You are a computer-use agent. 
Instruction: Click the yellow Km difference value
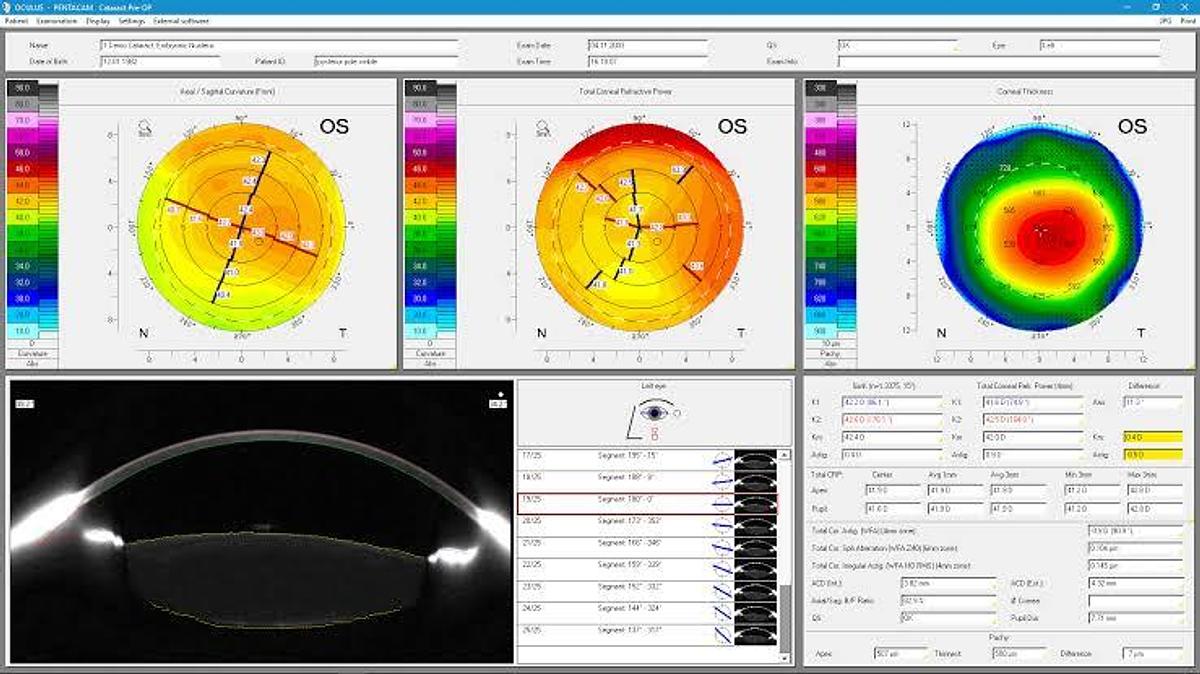(x=1152, y=437)
